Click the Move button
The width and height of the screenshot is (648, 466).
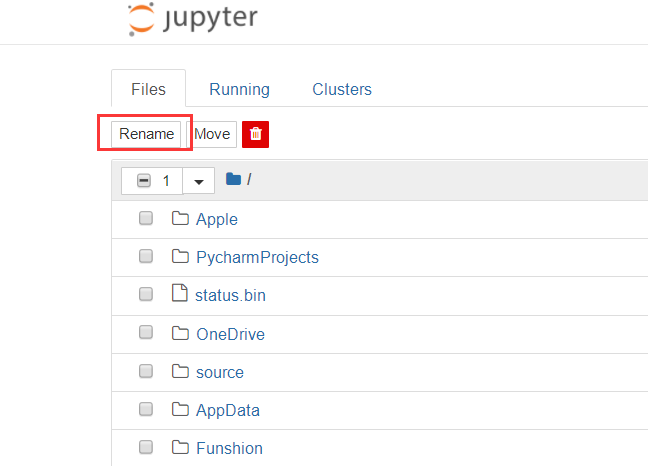point(212,134)
